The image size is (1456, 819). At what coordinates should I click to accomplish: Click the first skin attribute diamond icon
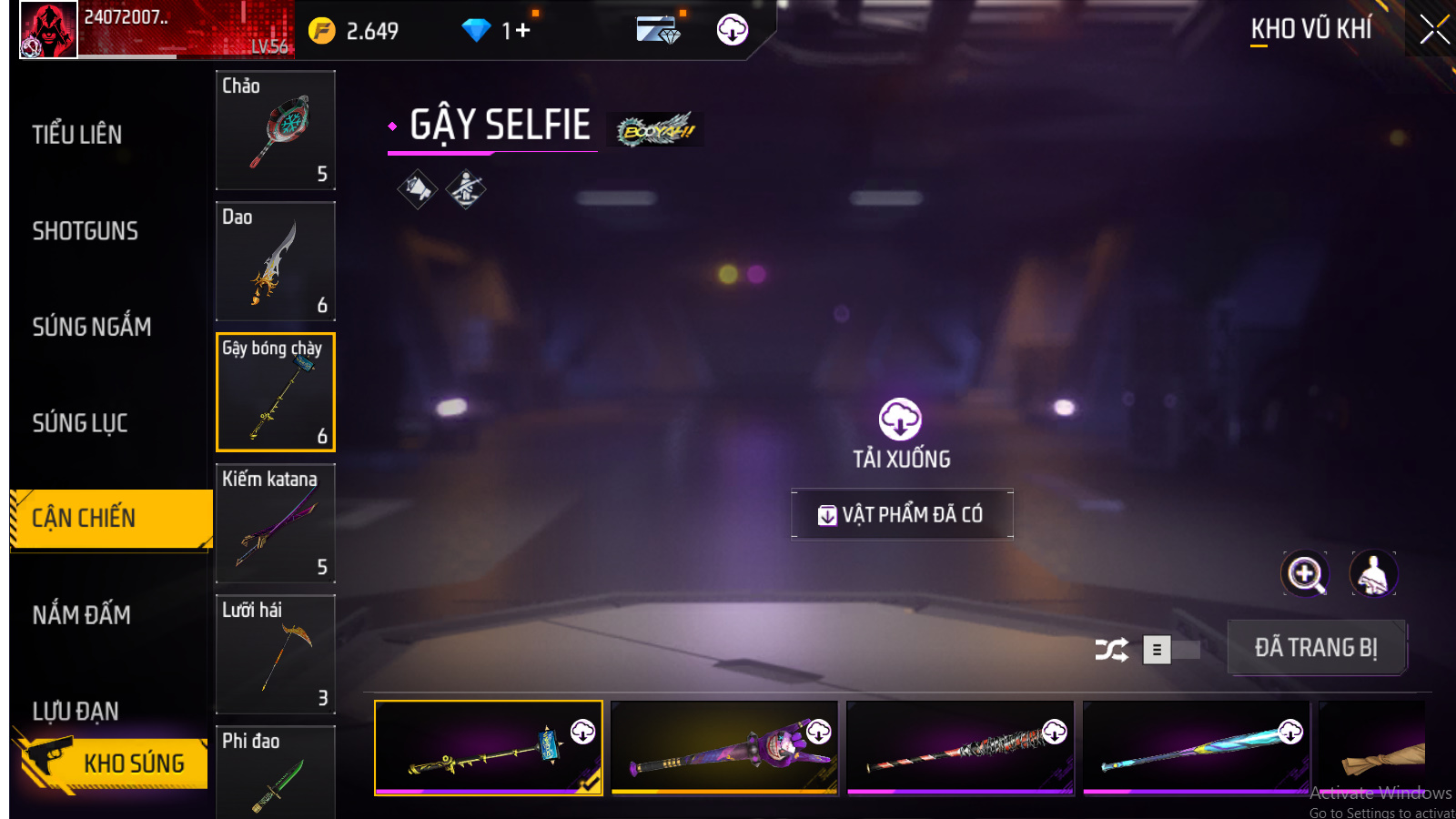coord(418,189)
